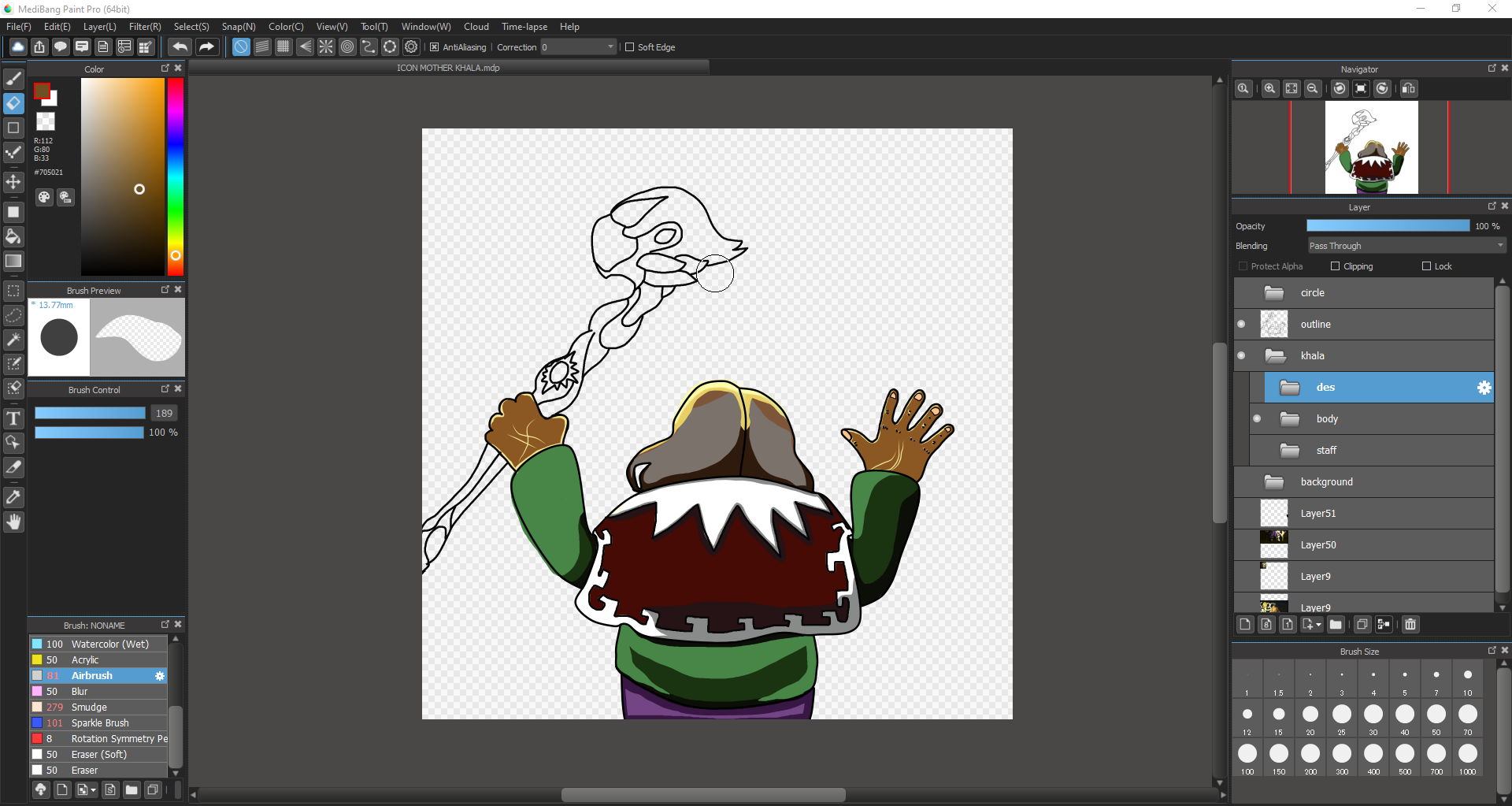
Task: Delete layer with trash icon
Action: 1410,625
